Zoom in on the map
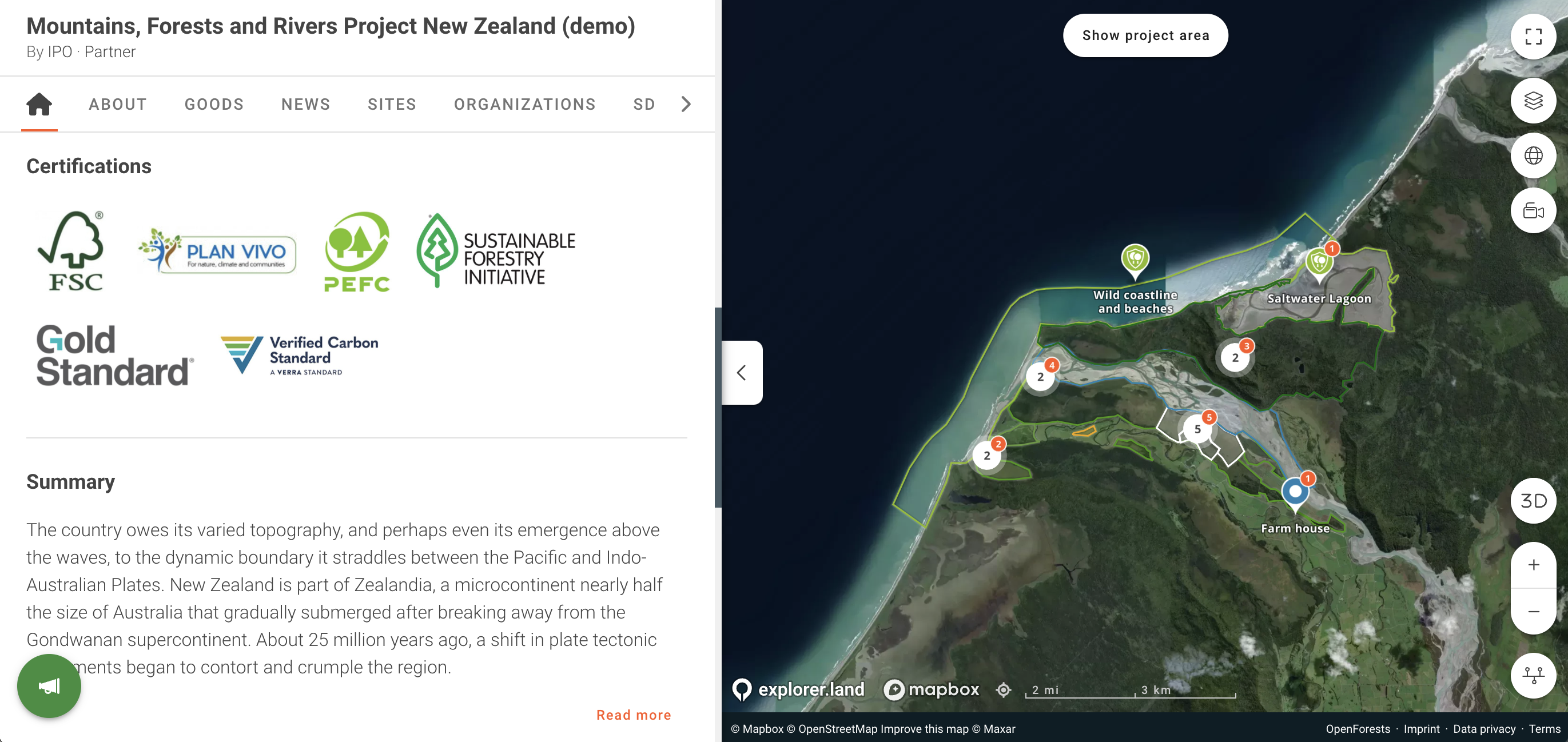The height and width of the screenshot is (742, 1568). coord(1533,565)
